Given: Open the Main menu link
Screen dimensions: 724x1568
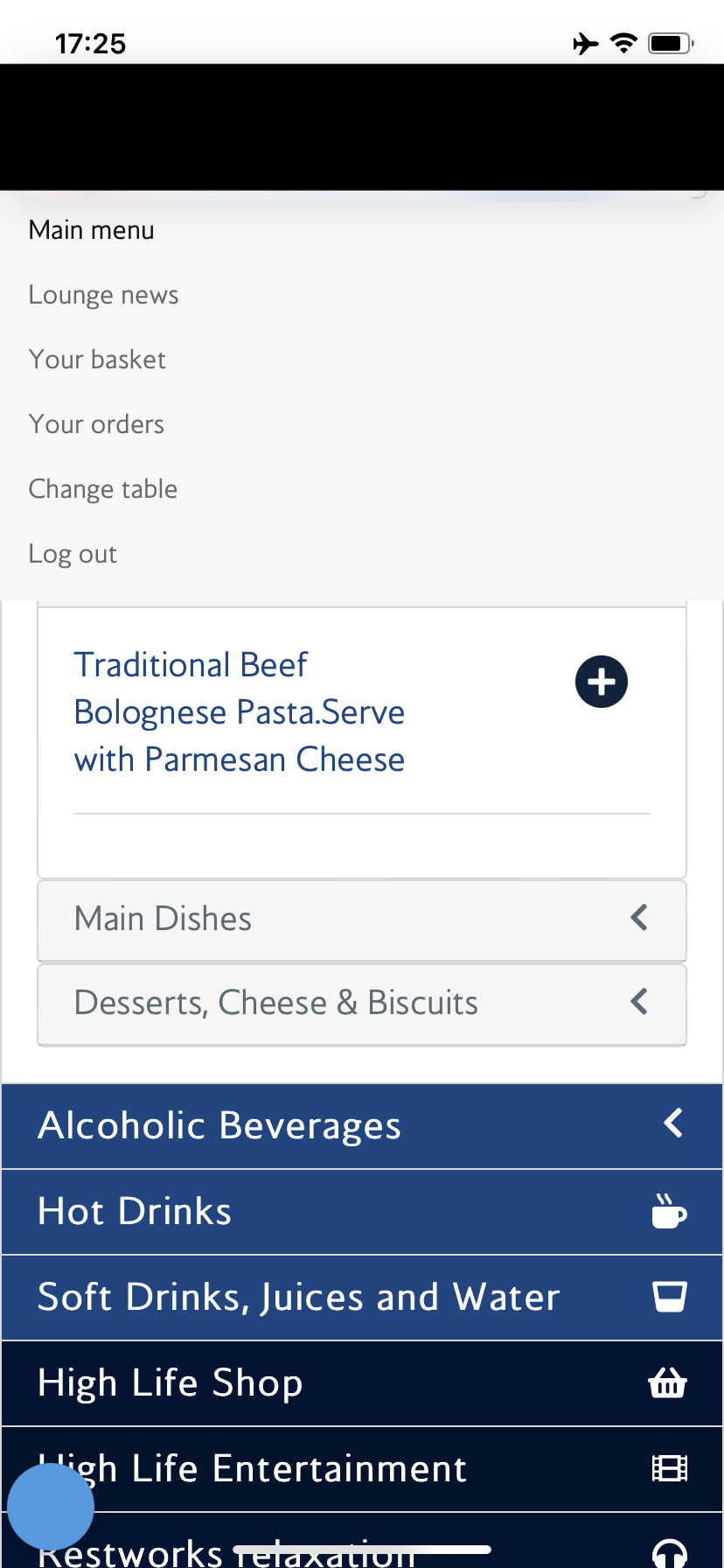Looking at the screenshot, I should point(91,230).
